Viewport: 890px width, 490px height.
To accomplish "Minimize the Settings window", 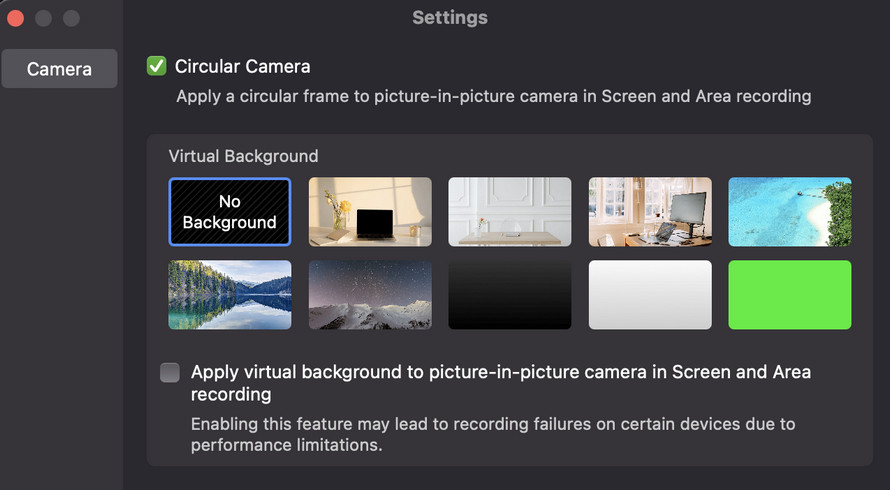I will pos(43,18).
